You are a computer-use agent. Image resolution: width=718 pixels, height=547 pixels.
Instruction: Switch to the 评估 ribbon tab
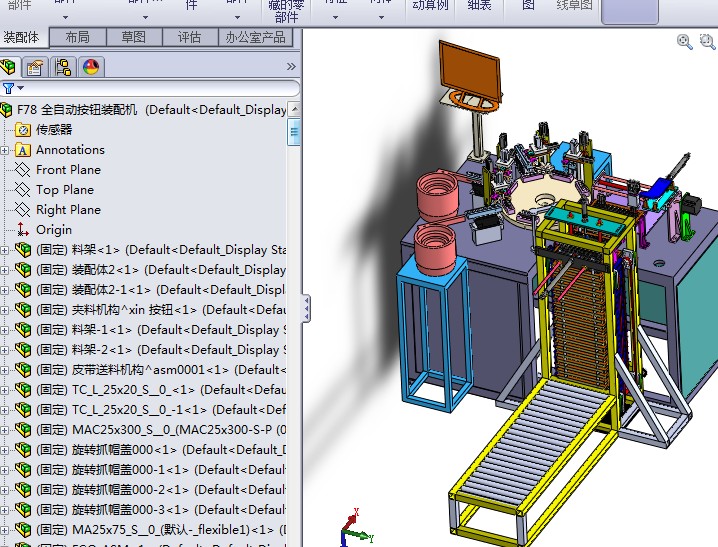190,37
